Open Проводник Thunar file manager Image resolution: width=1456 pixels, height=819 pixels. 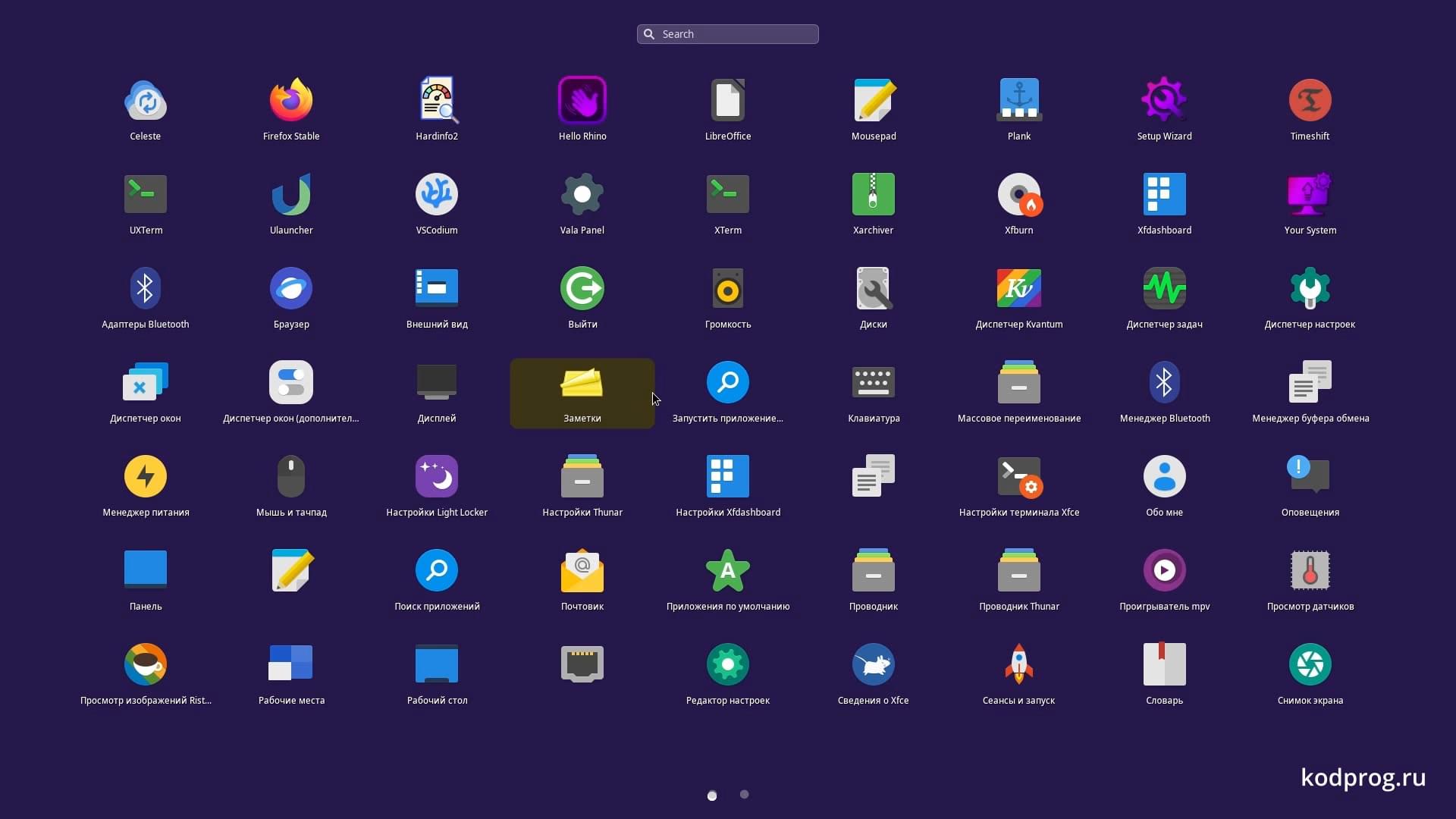(x=1019, y=570)
